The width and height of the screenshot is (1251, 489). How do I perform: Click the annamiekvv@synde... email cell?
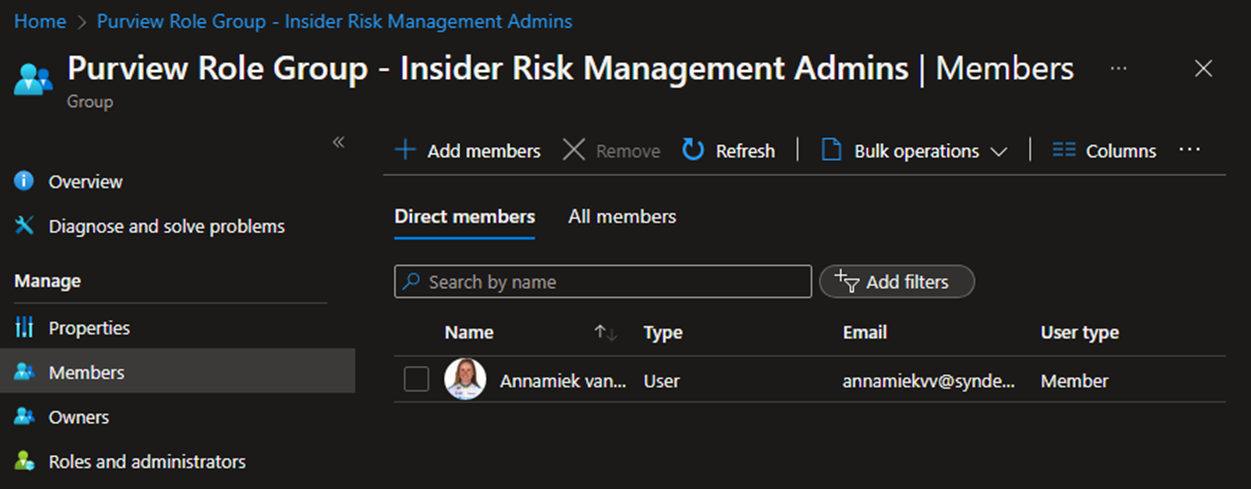[929, 381]
